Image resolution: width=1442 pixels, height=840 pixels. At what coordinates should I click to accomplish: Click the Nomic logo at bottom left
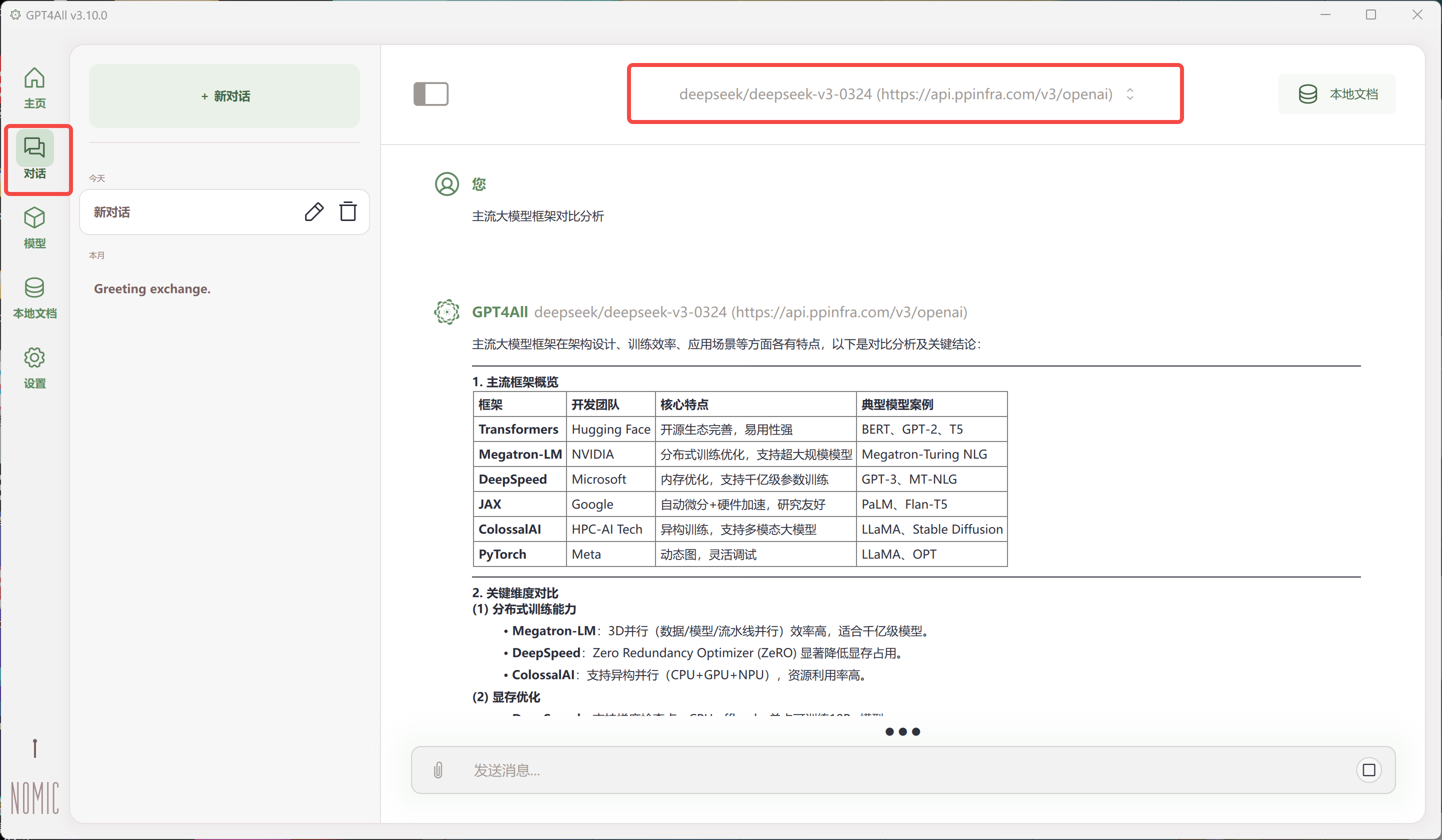35,797
